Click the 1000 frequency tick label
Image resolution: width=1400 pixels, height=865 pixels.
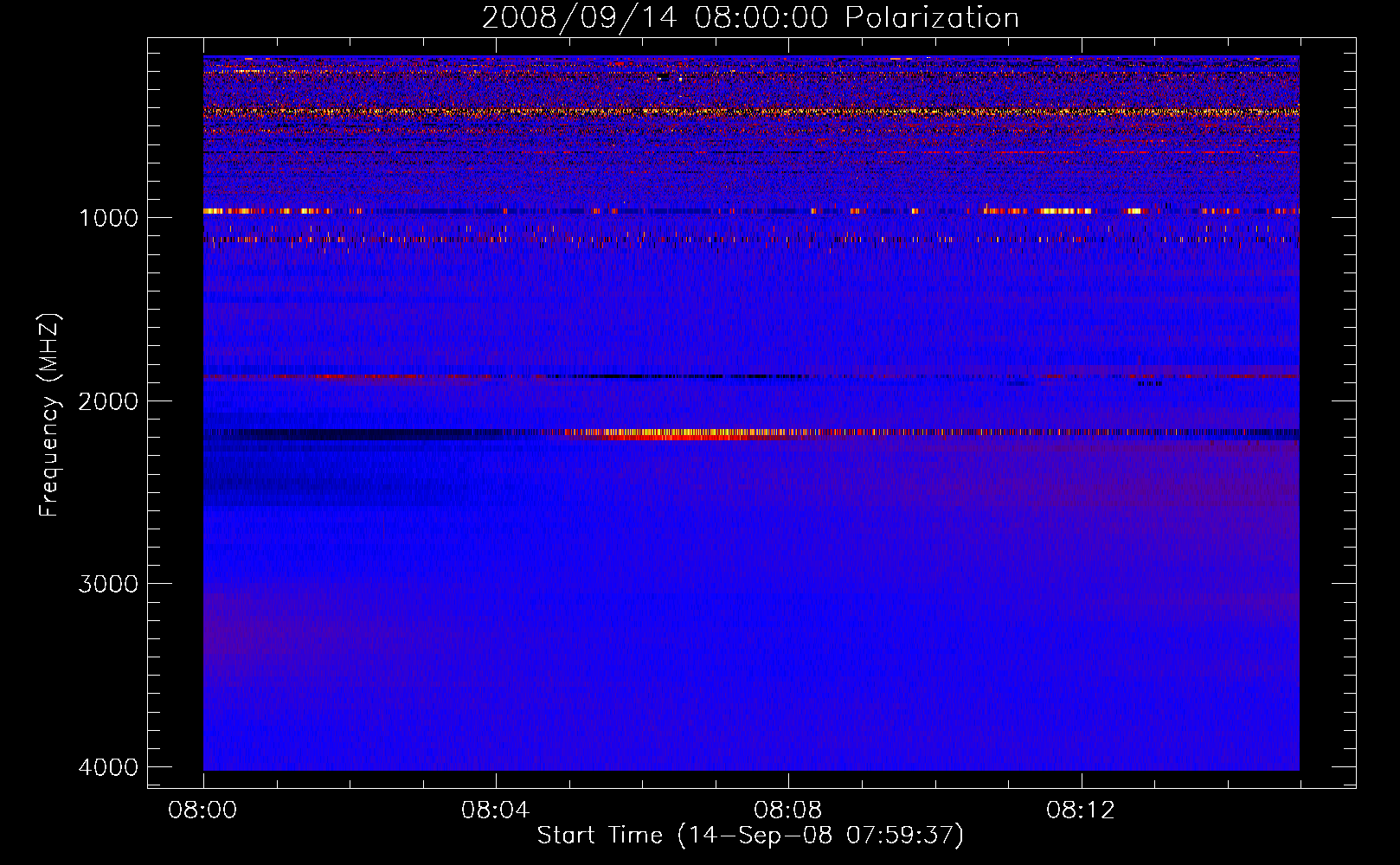[x=108, y=217]
